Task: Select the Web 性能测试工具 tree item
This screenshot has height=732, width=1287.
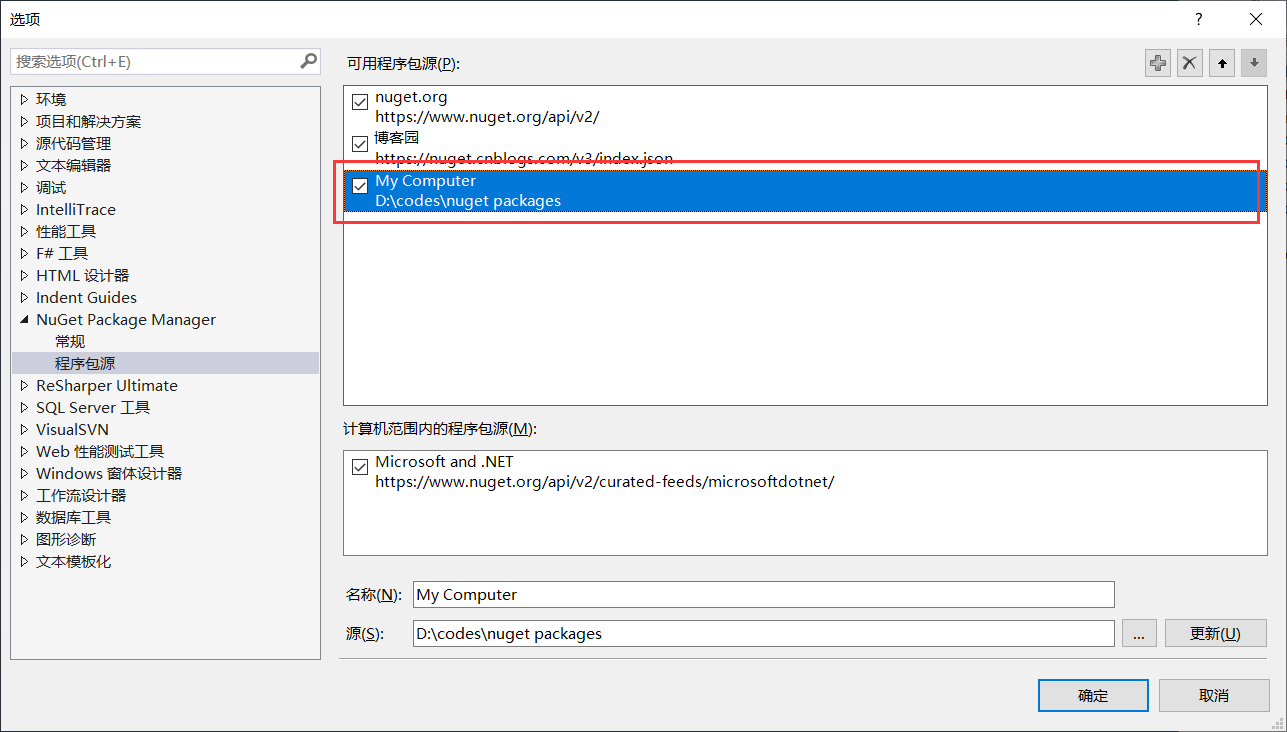Action: click(100, 452)
